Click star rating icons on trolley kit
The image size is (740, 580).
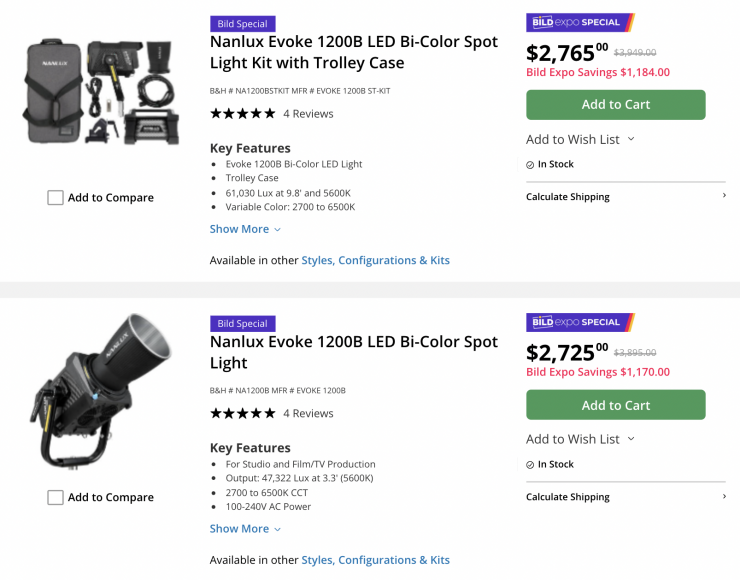(242, 114)
